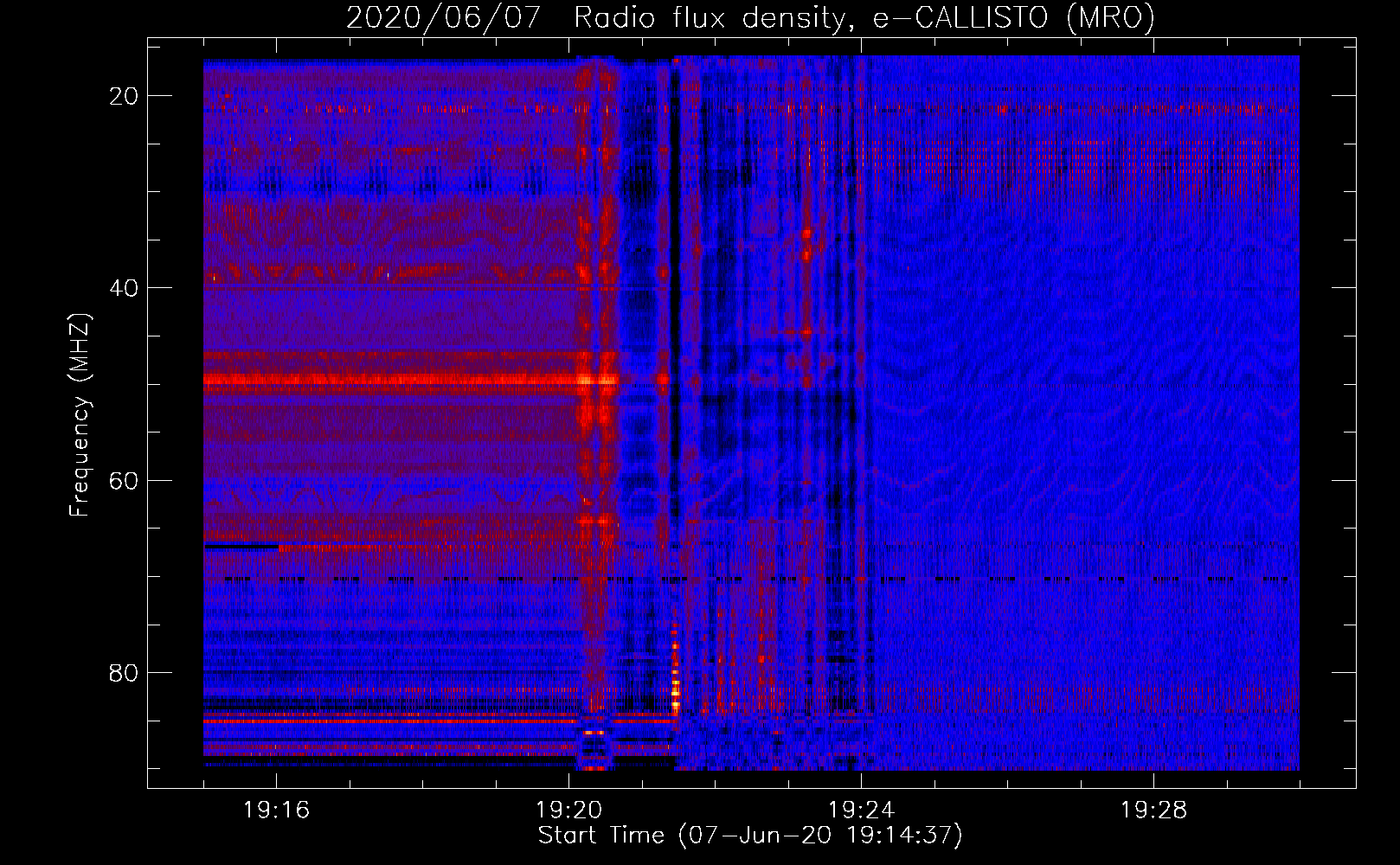Click the bright red band near 50 MHz
This screenshot has width=1400, height=865.
point(411,379)
